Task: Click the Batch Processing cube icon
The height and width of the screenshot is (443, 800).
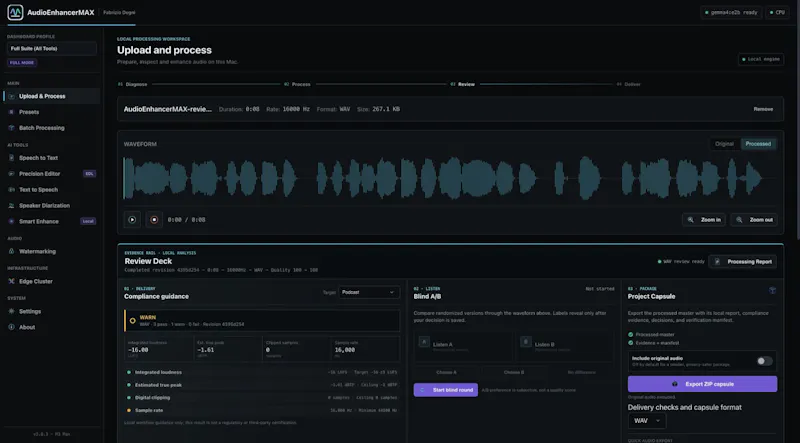Action: tap(11, 128)
